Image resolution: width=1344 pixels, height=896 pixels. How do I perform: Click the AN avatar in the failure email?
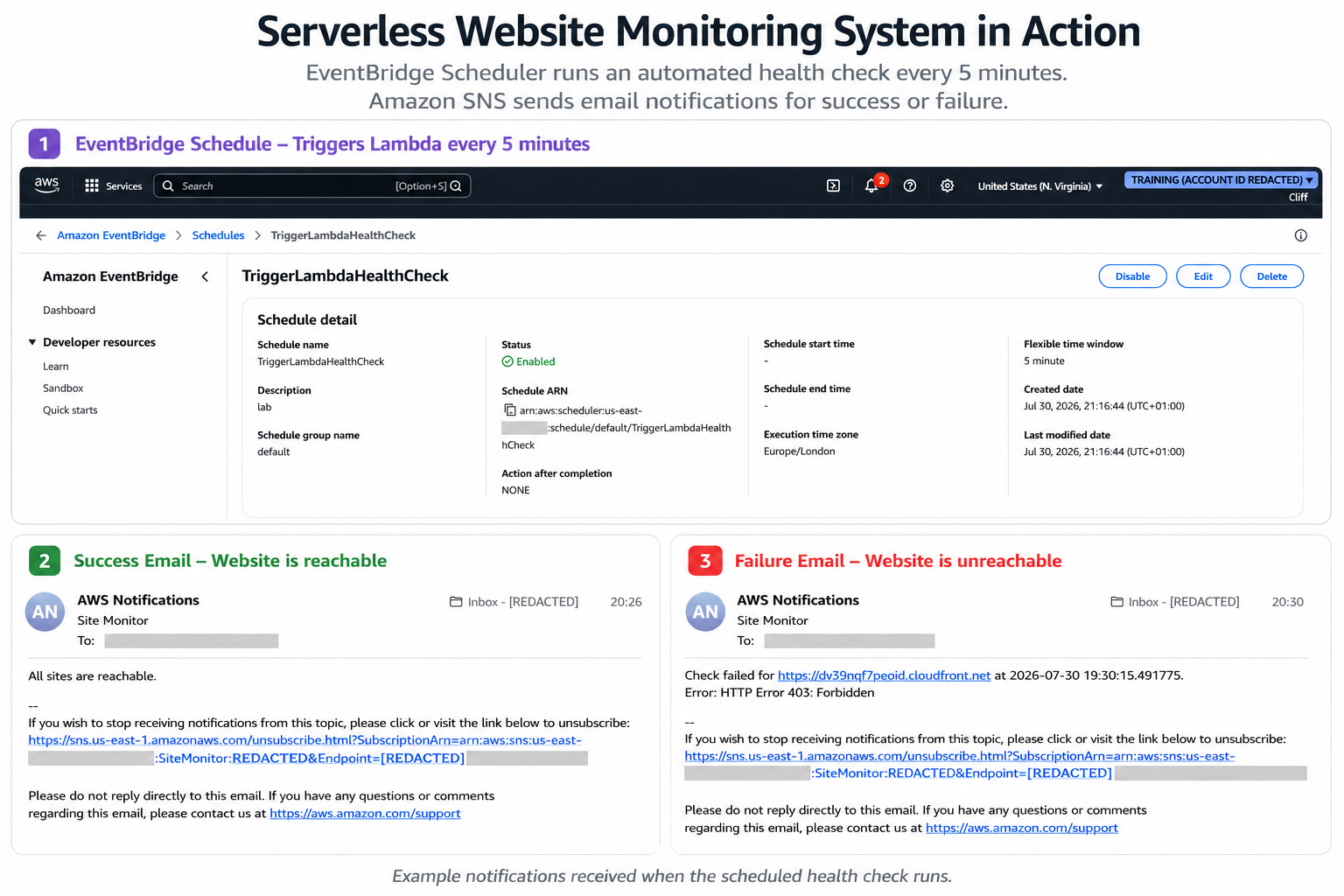coord(705,612)
